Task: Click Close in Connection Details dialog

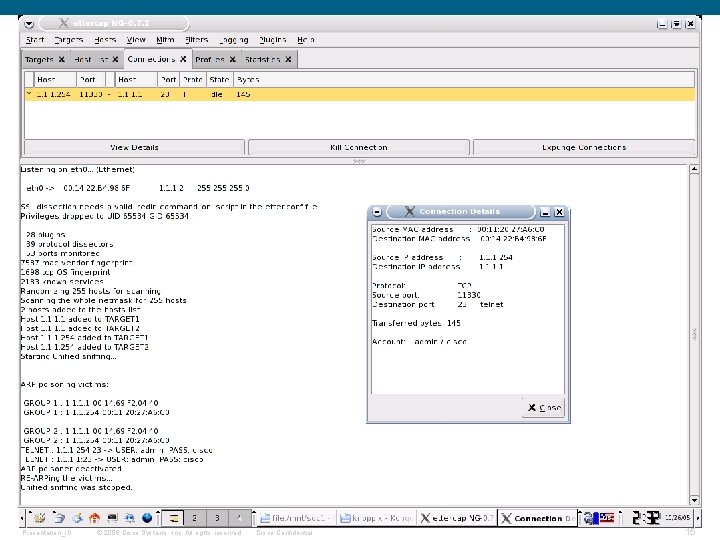Action: tap(545, 407)
